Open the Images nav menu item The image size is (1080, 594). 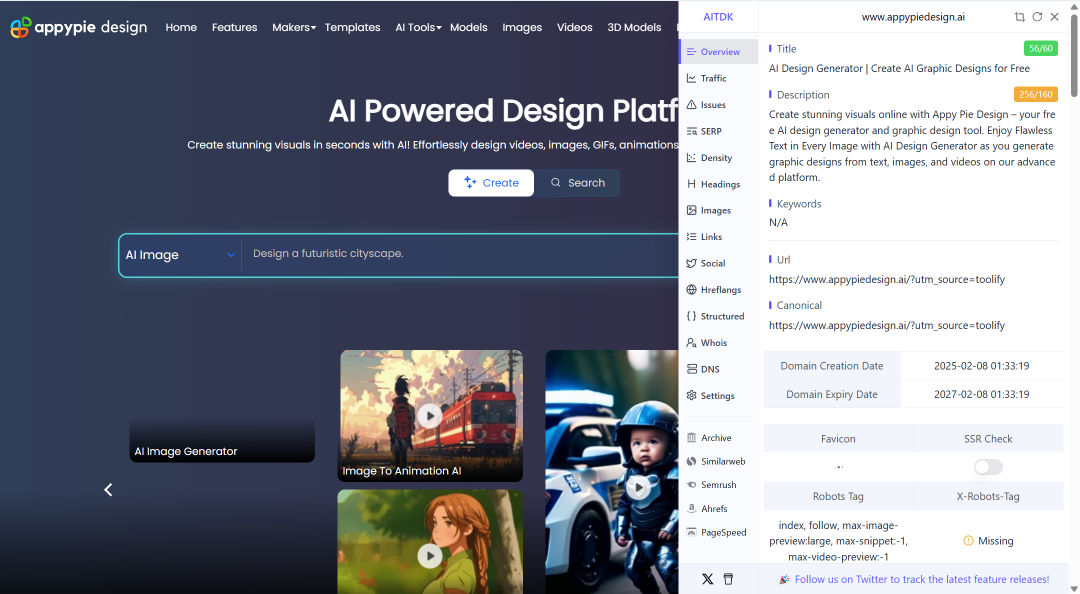click(522, 27)
